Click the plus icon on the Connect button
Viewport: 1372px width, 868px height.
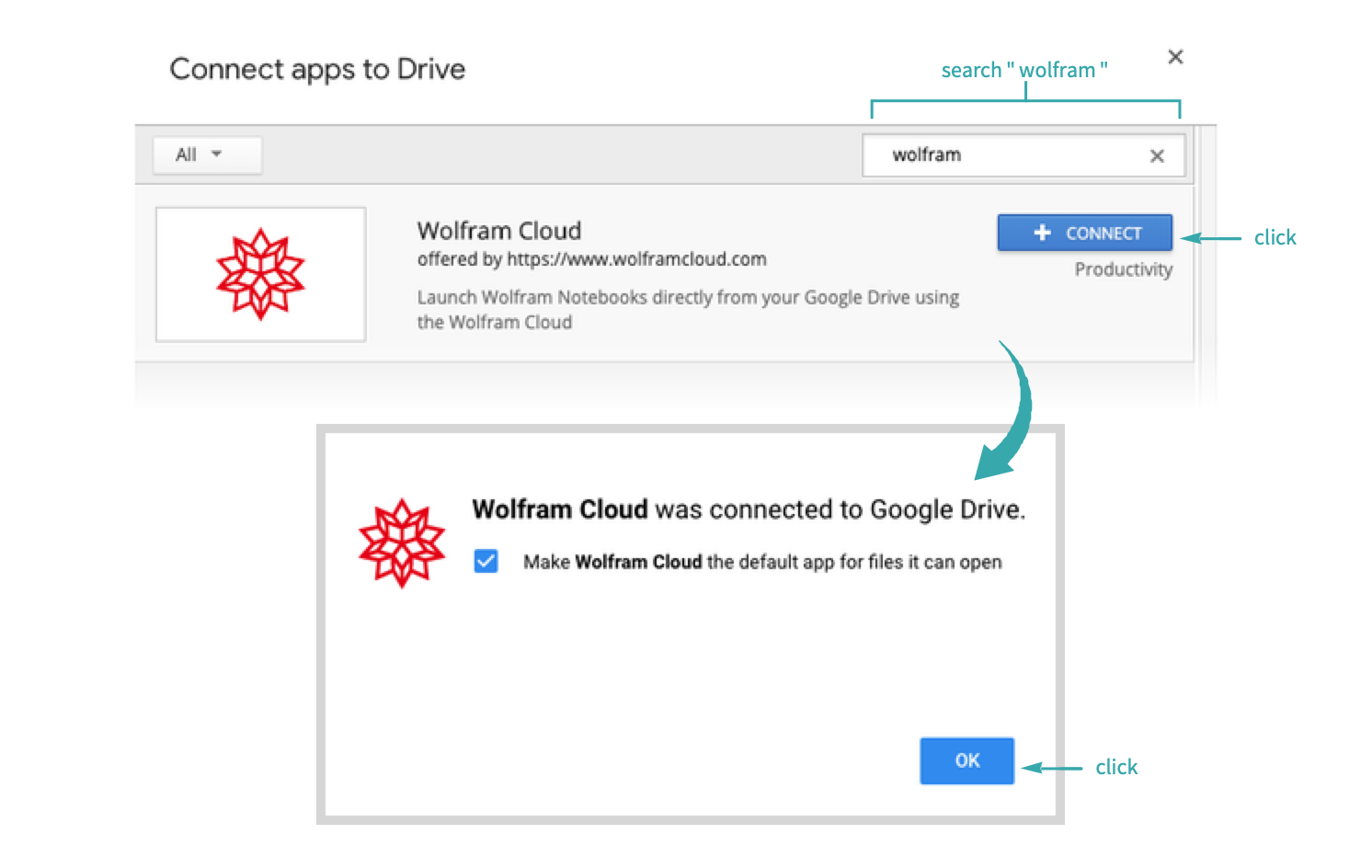[x=1042, y=233]
